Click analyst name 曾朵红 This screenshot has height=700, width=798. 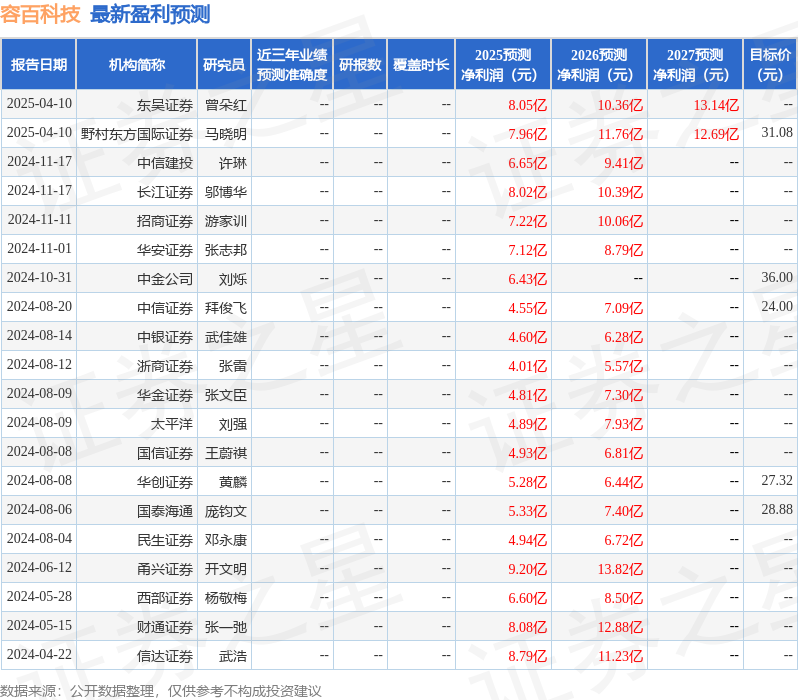point(226,105)
